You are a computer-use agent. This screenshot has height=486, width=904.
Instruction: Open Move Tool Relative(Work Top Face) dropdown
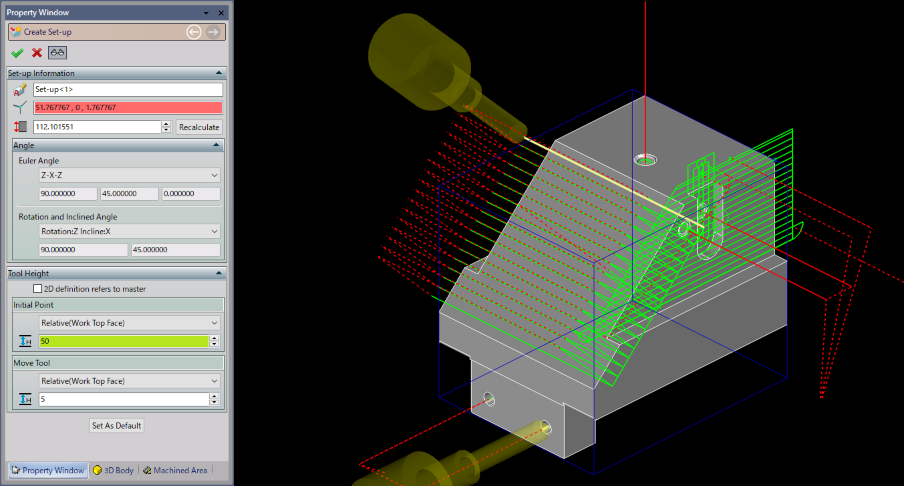pyautogui.click(x=129, y=381)
